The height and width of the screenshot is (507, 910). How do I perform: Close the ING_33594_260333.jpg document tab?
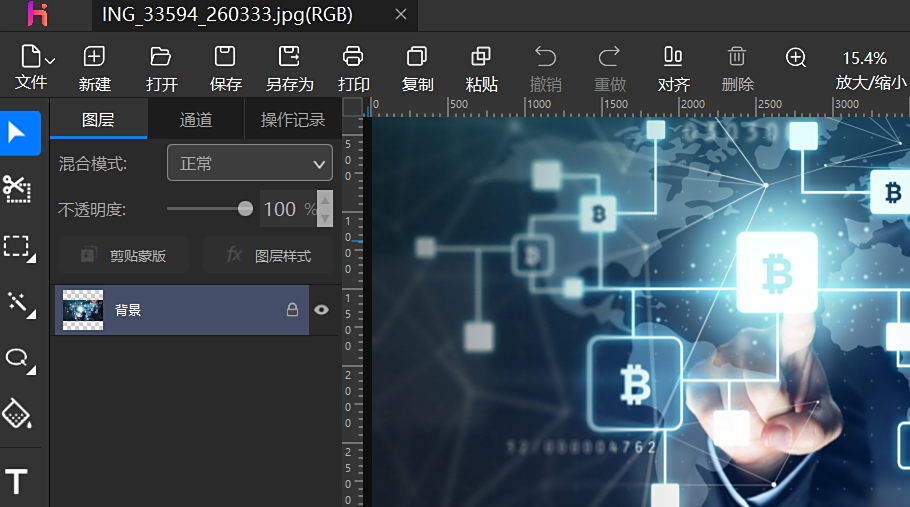coord(401,15)
